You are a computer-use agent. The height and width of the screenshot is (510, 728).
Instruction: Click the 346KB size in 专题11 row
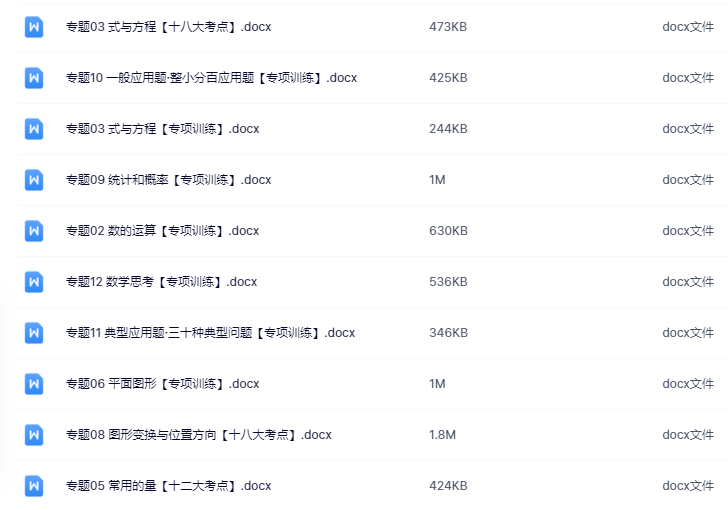point(448,333)
